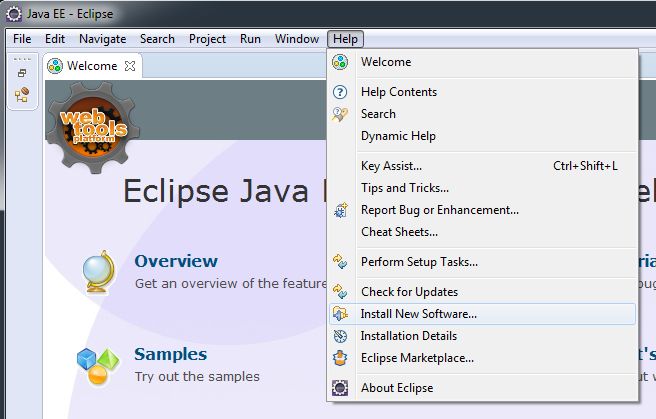Click the Welcome icon in Help menu

[x=340, y=62]
